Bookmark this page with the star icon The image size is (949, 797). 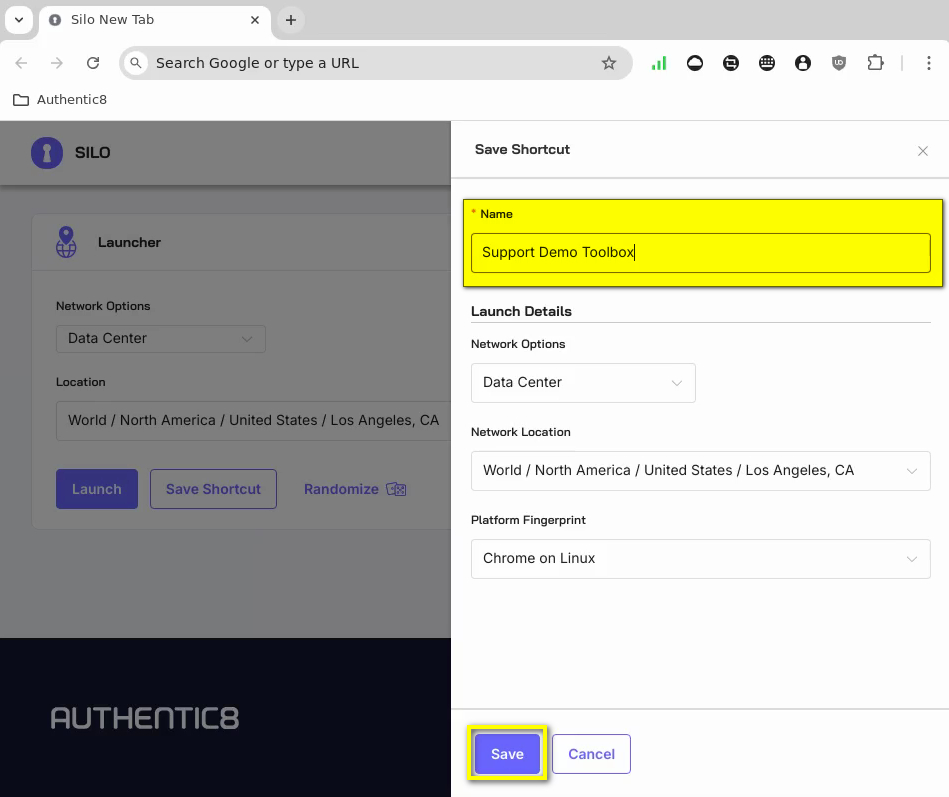pos(608,63)
